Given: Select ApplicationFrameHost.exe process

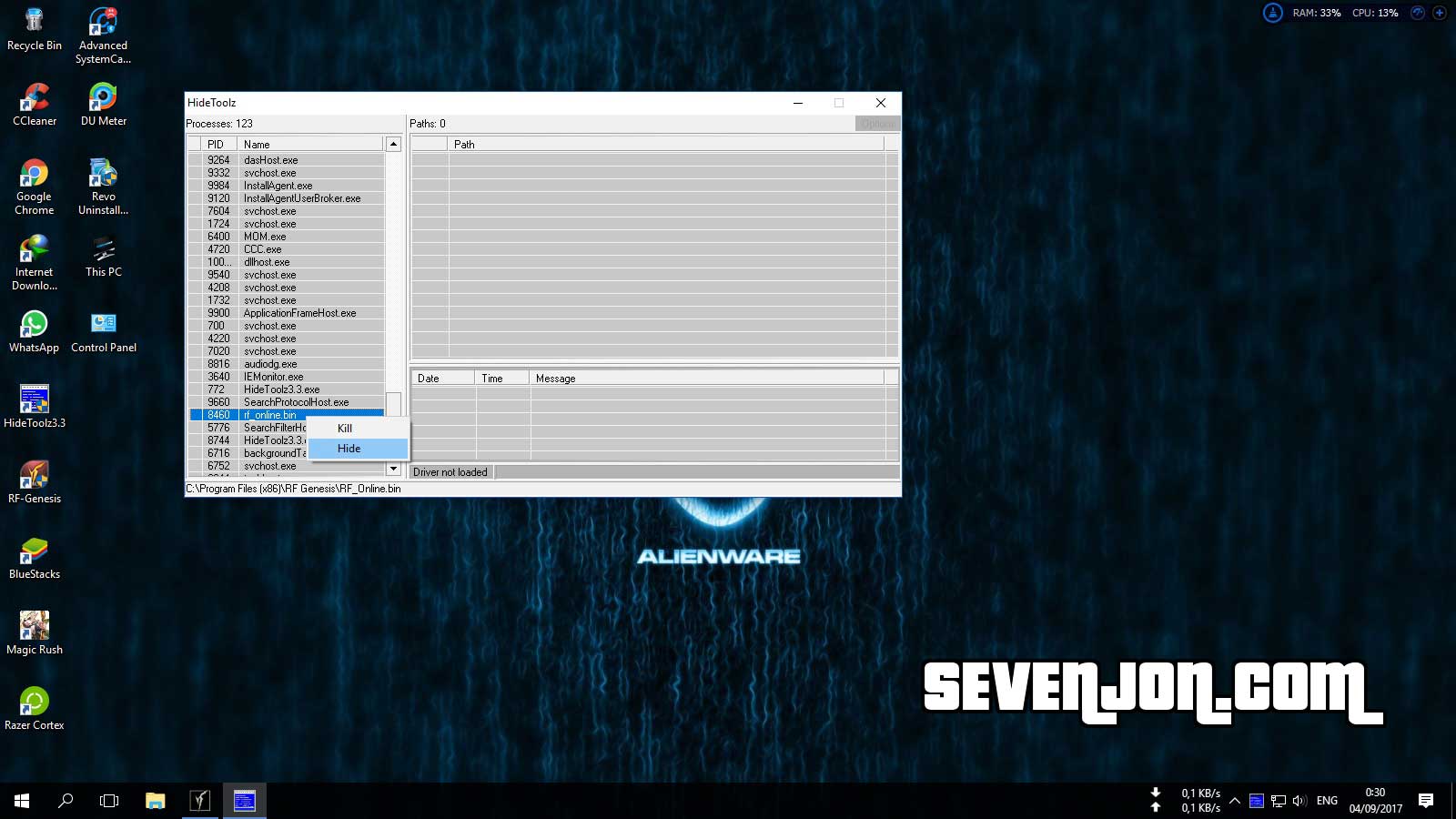Looking at the screenshot, I should pos(287,313).
